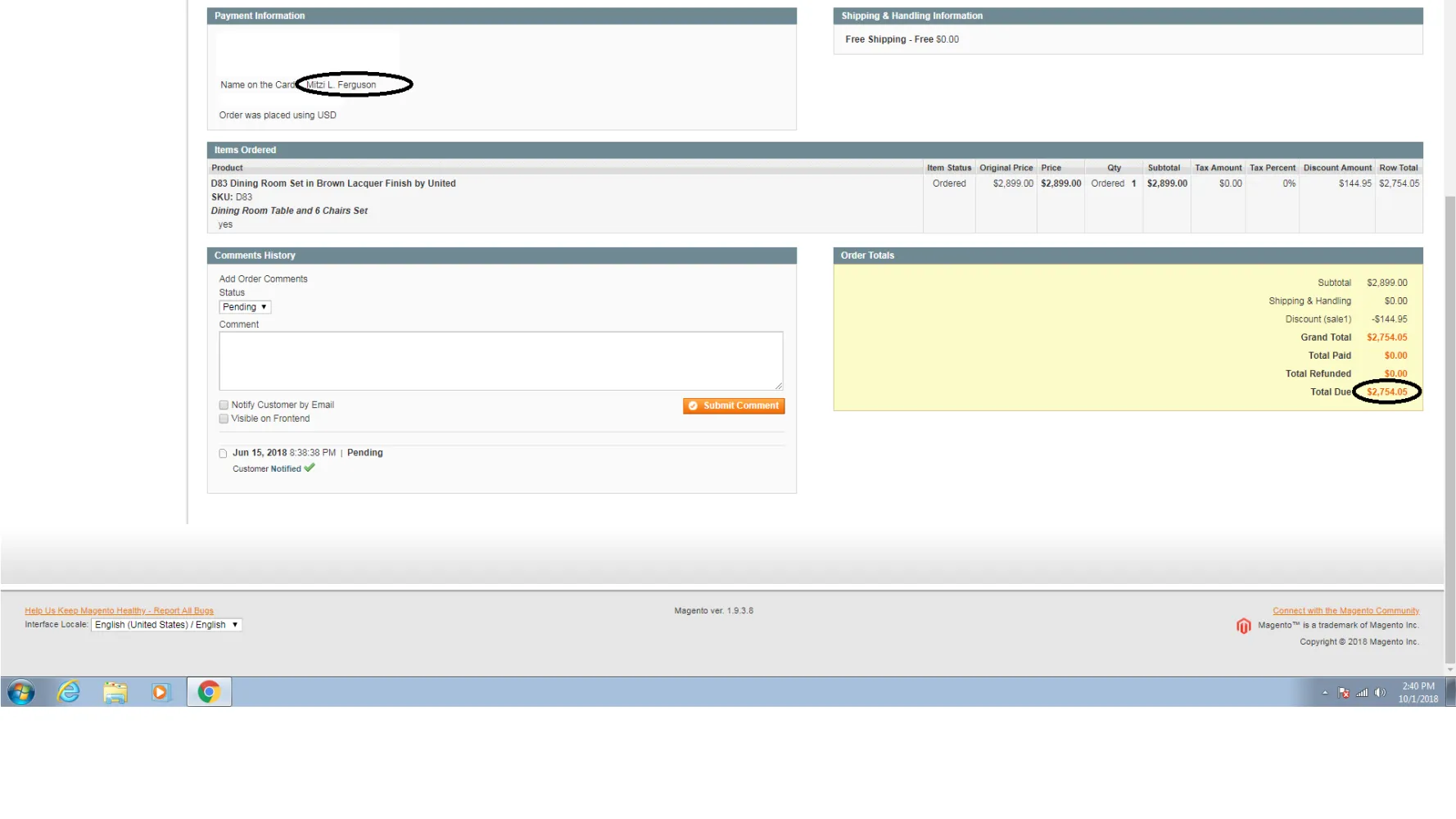Click the Submit Comment button

734,405
